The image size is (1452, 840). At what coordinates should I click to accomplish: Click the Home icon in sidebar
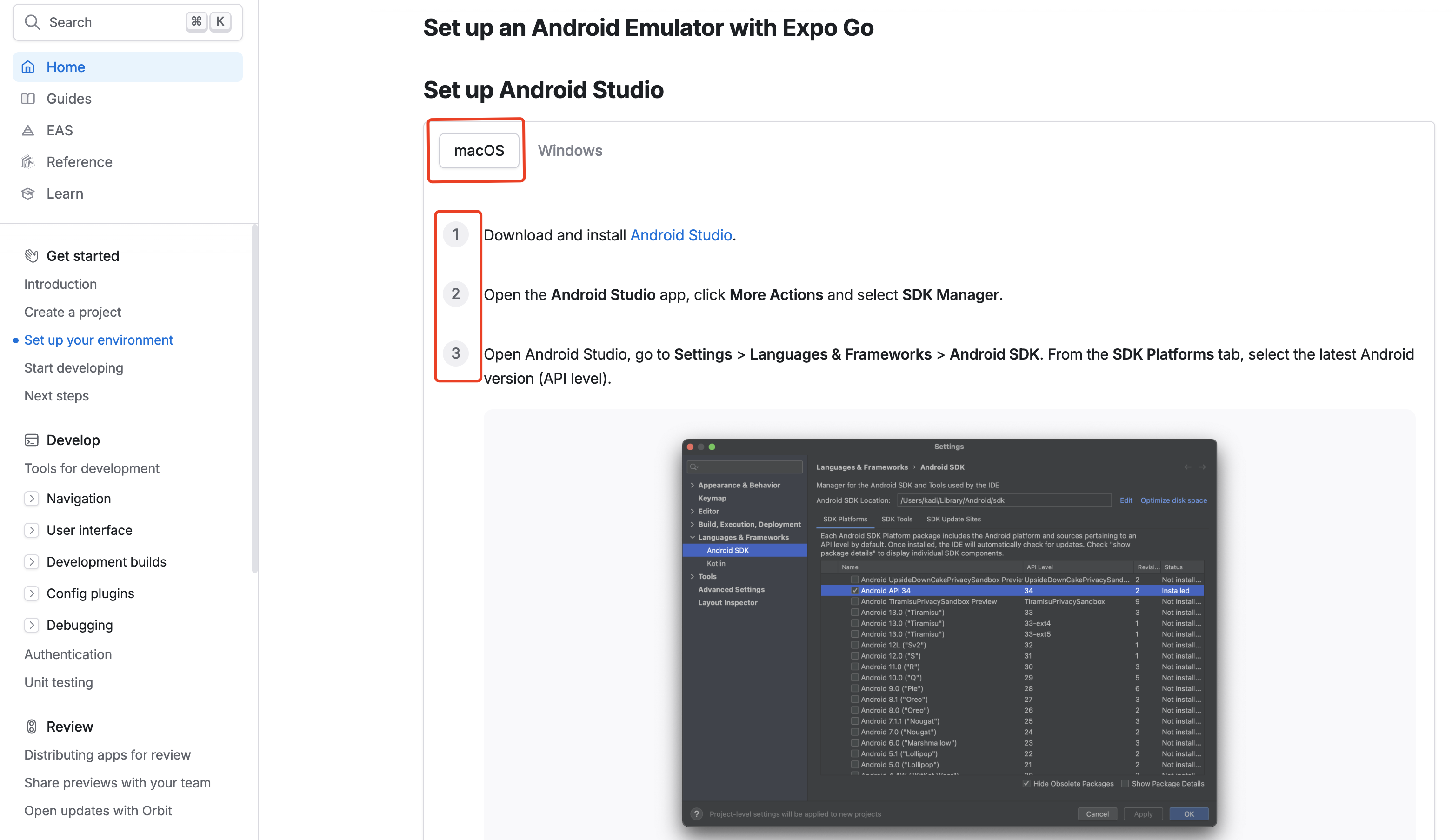[27, 67]
